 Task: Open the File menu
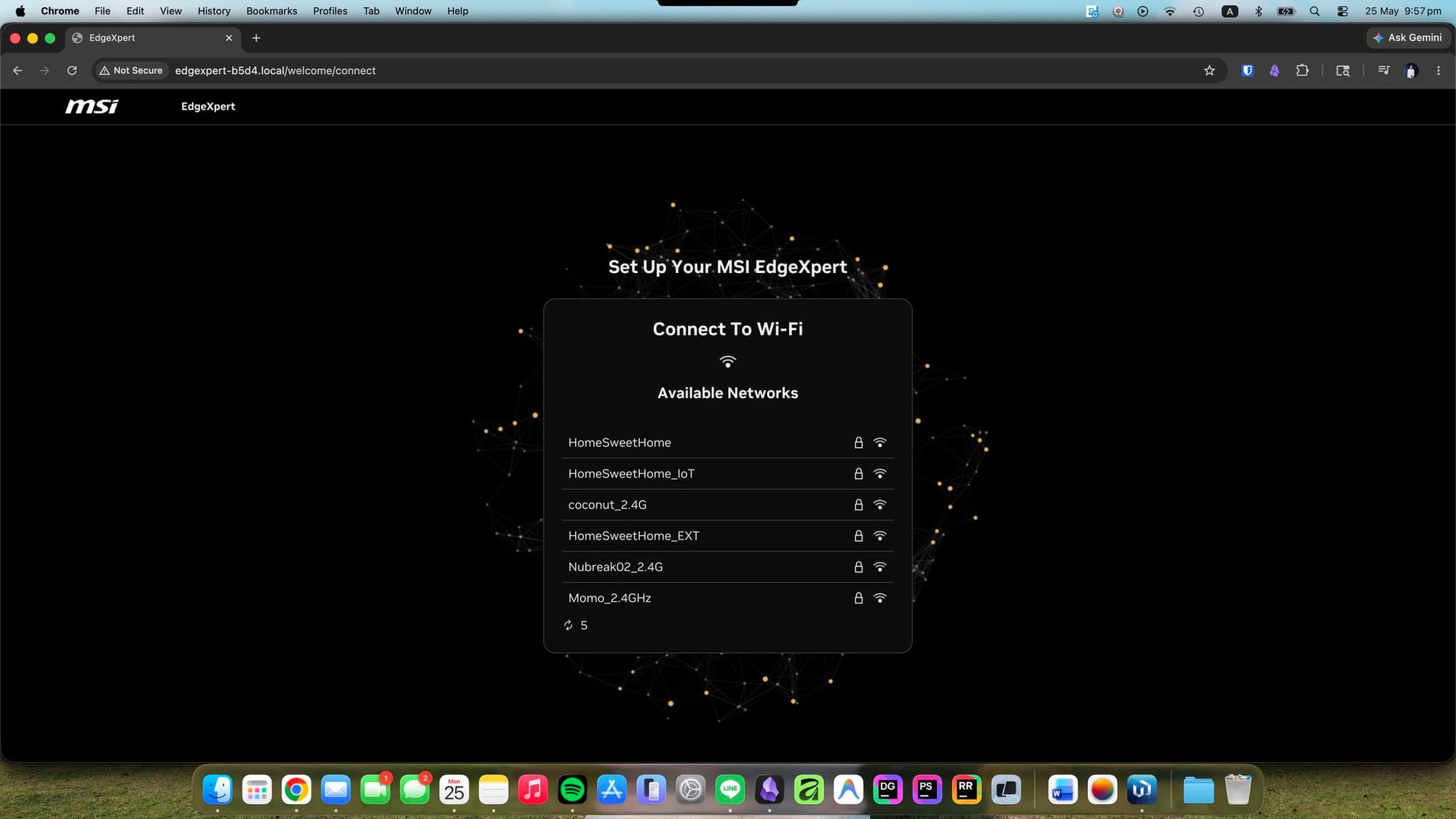[x=103, y=11]
